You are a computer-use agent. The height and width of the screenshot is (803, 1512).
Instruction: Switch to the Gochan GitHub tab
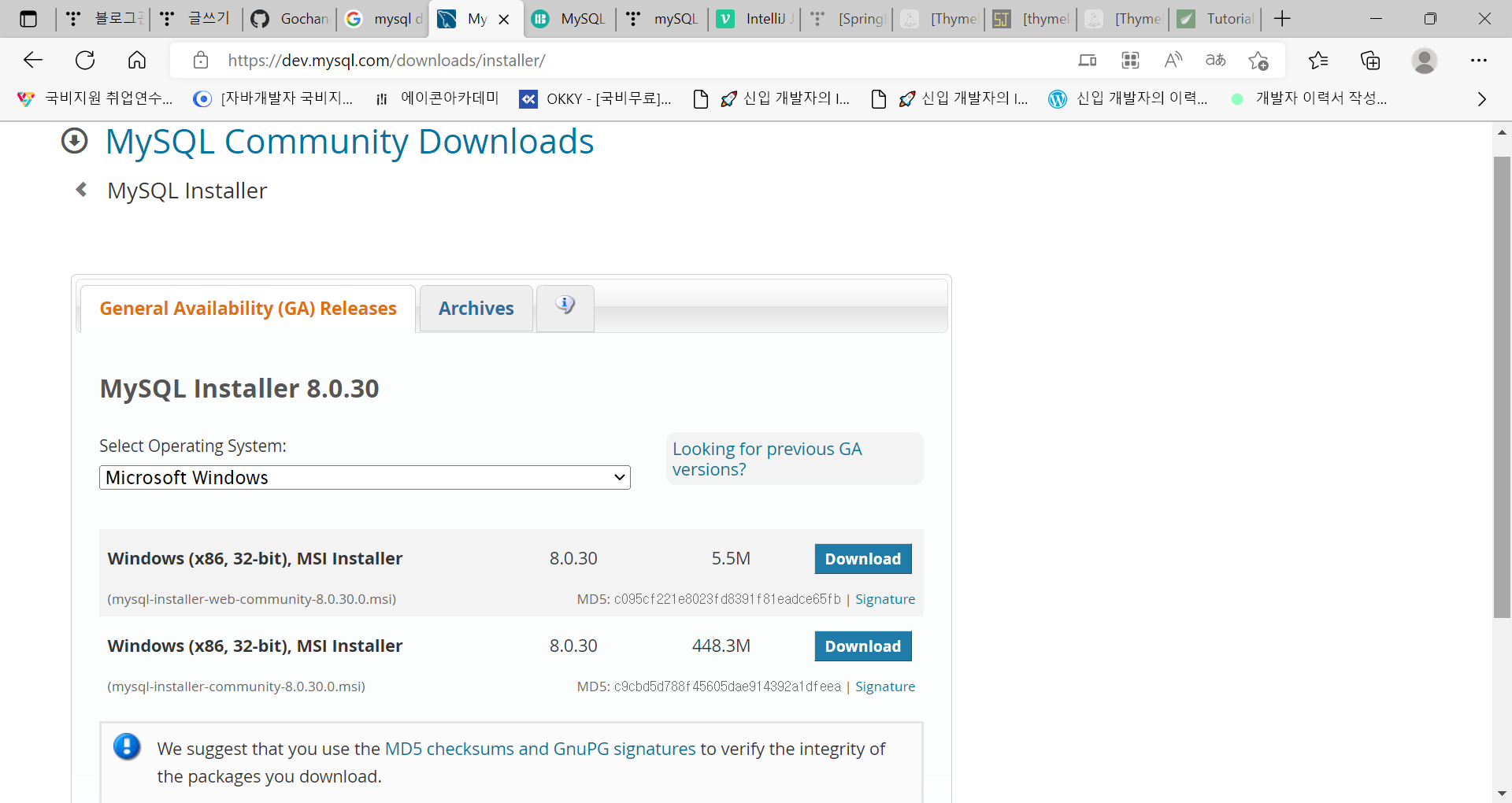[x=290, y=19]
